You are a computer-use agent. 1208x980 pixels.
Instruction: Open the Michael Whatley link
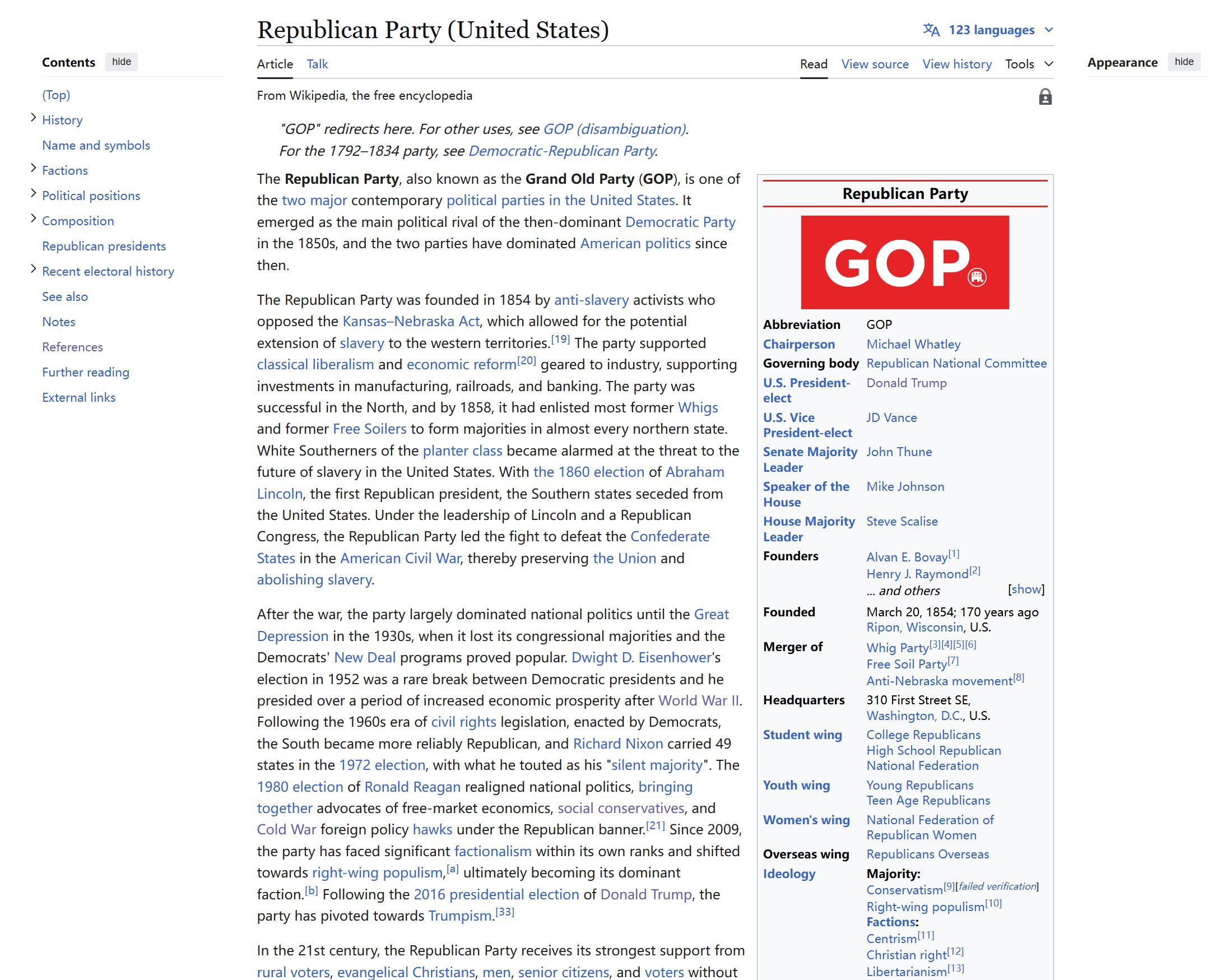coord(913,345)
